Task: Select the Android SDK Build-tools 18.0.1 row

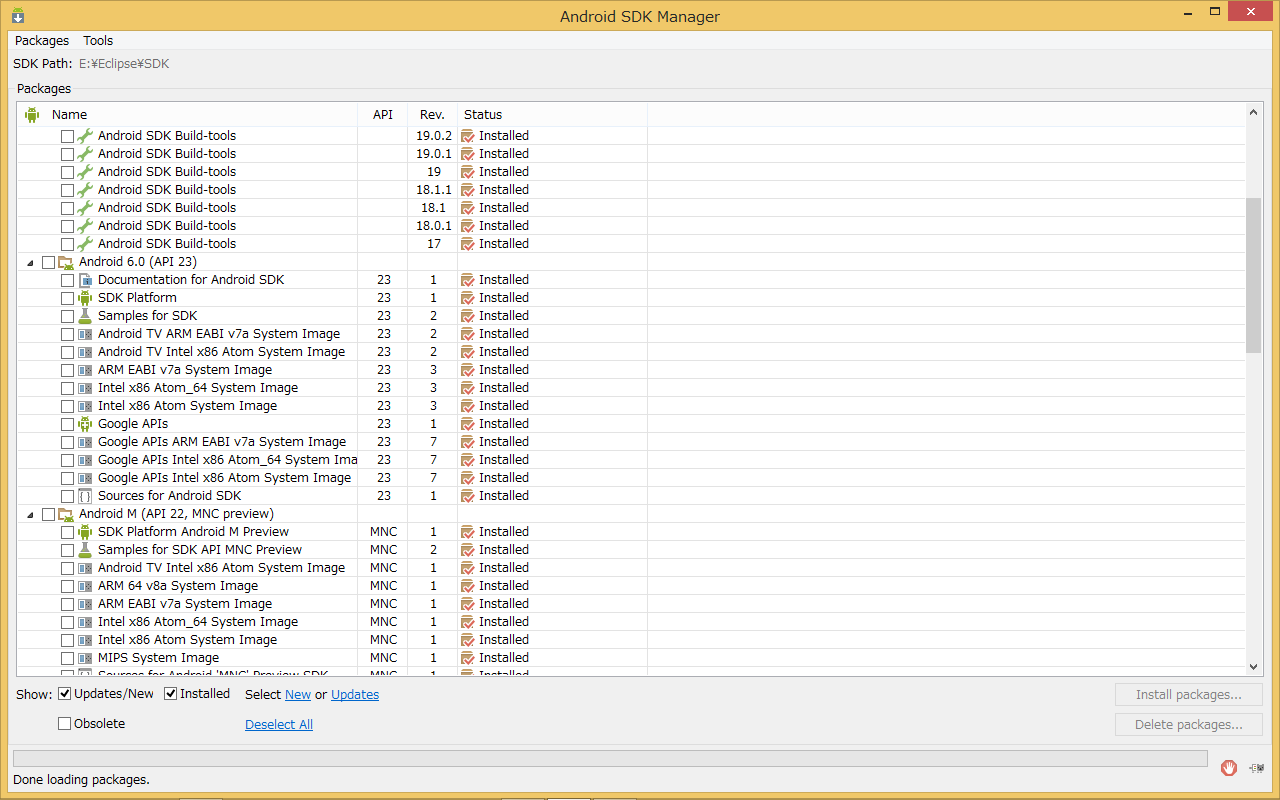Action: [632, 226]
